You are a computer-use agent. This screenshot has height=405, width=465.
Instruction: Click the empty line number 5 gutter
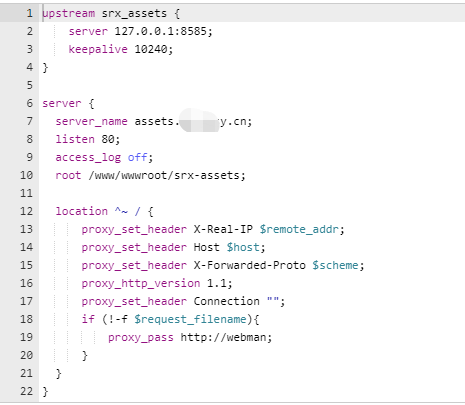30,85
